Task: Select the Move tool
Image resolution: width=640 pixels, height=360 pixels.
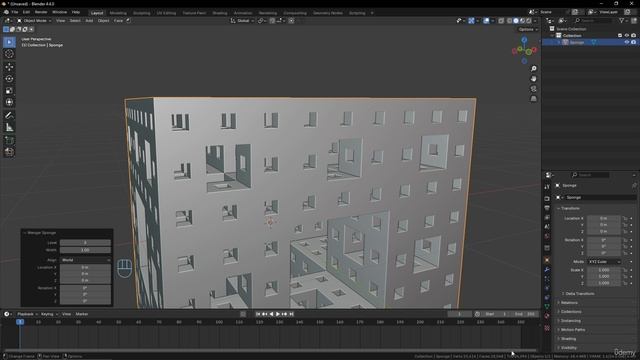Action: pyautogui.click(x=9, y=67)
